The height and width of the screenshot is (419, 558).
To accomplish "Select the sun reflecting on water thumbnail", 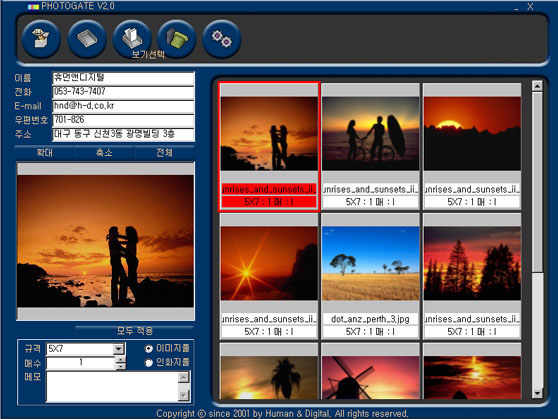I will pos(472,377).
